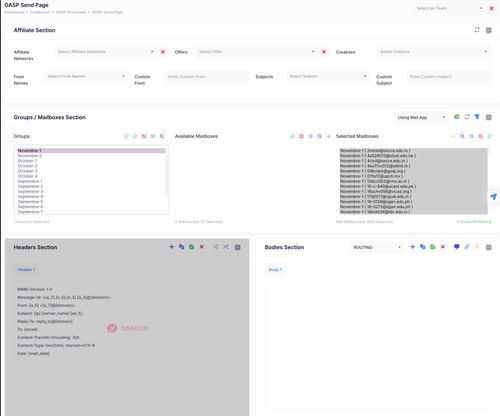500x416 pixels.
Task: Click yellow back arrow in Selected Mailboxes
Action: pos(453,136)
